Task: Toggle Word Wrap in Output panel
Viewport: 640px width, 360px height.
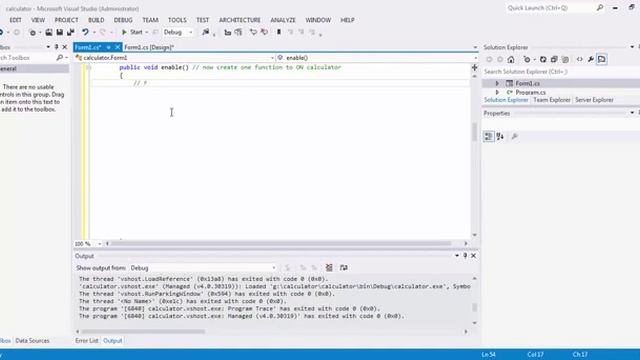Action: tap(344, 268)
